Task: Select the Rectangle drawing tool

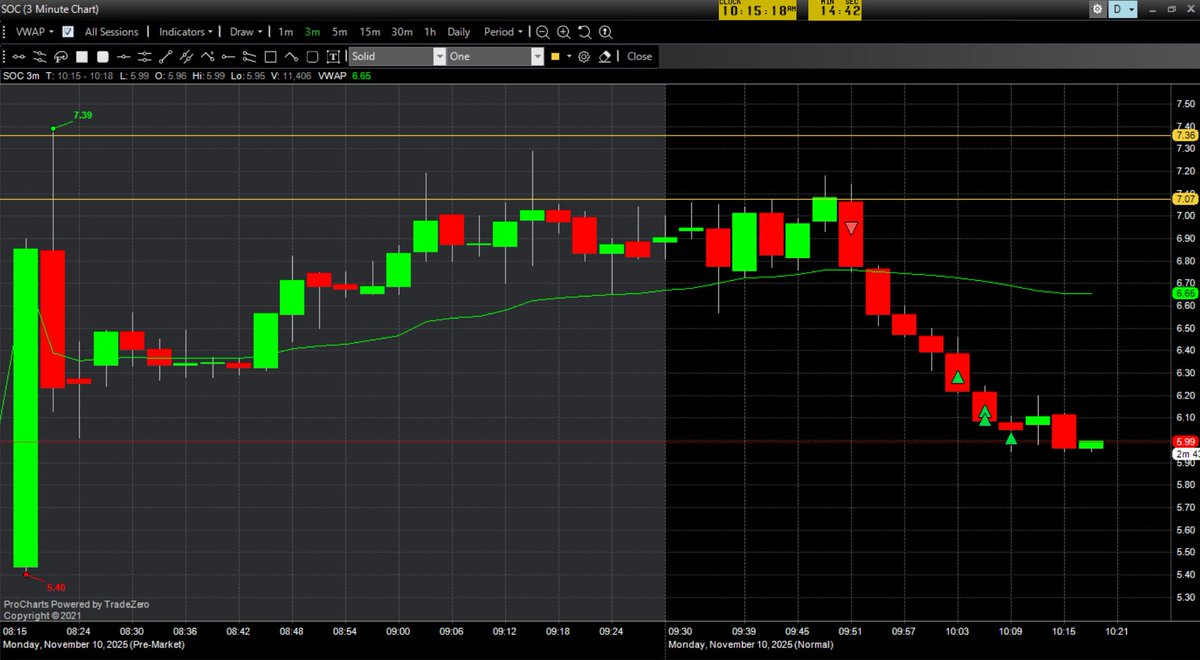Action: tap(270, 57)
